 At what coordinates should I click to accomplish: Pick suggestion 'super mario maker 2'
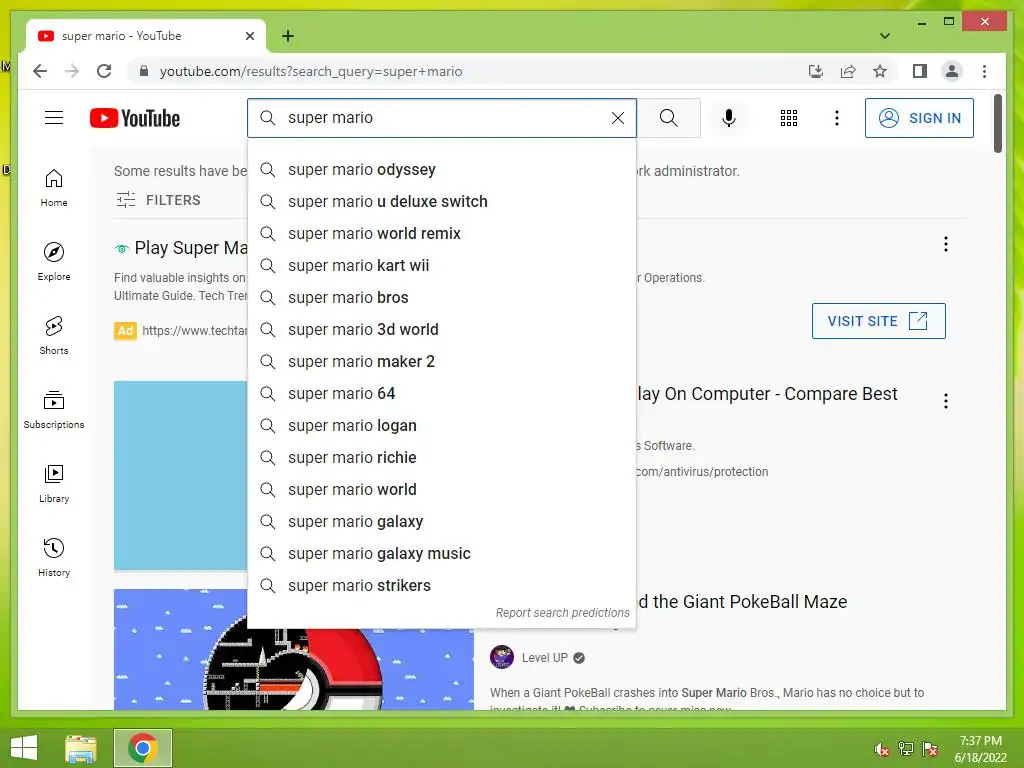(x=441, y=362)
